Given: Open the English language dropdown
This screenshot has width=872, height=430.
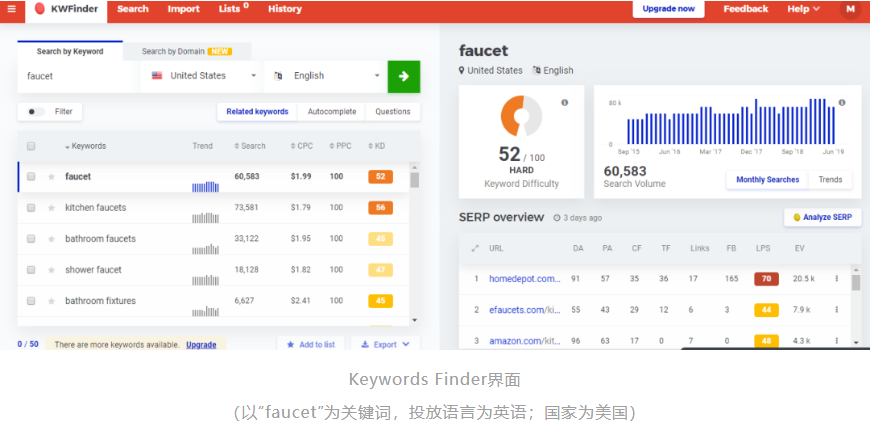Looking at the screenshot, I should 324,76.
